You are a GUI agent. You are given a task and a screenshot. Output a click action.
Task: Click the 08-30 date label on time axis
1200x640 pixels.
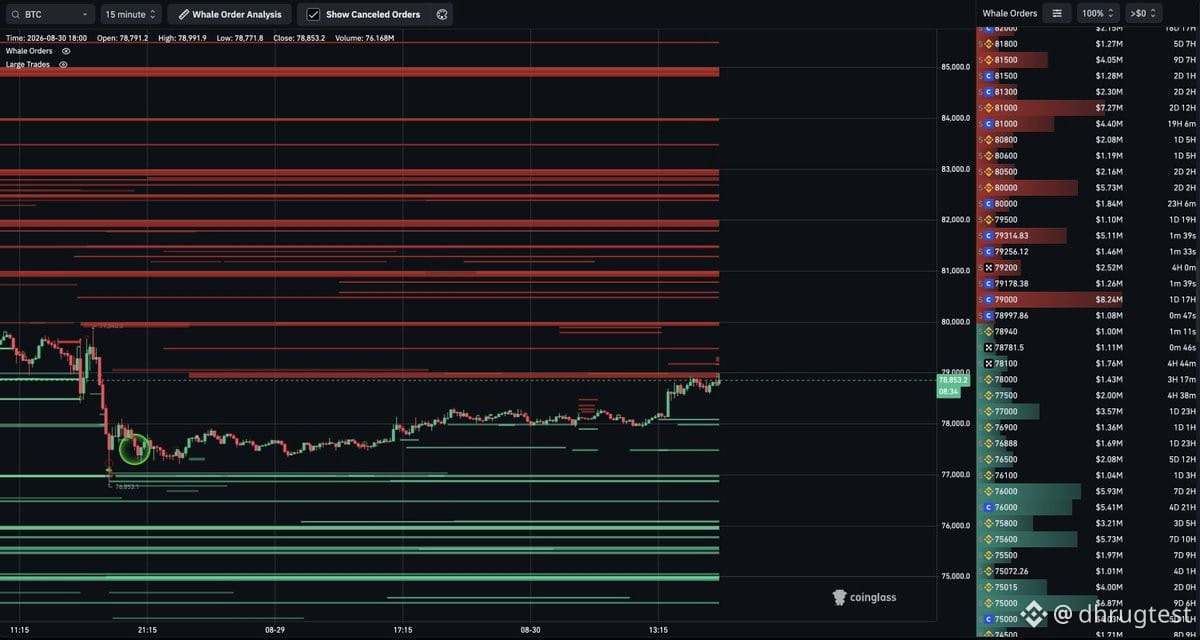coord(531,630)
